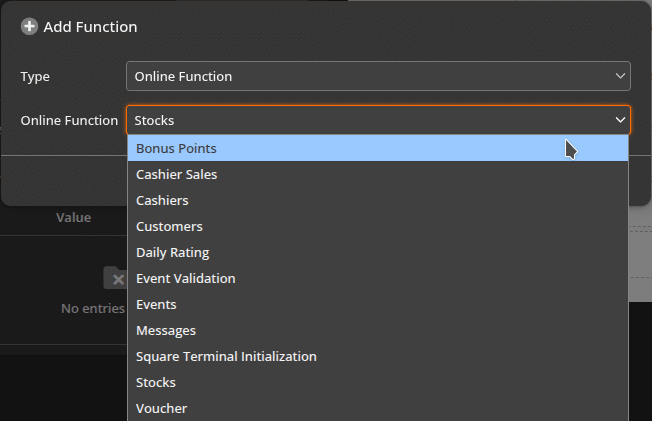
Task: Click the no-entries folder icon with X
Action: click(x=115, y=278)
